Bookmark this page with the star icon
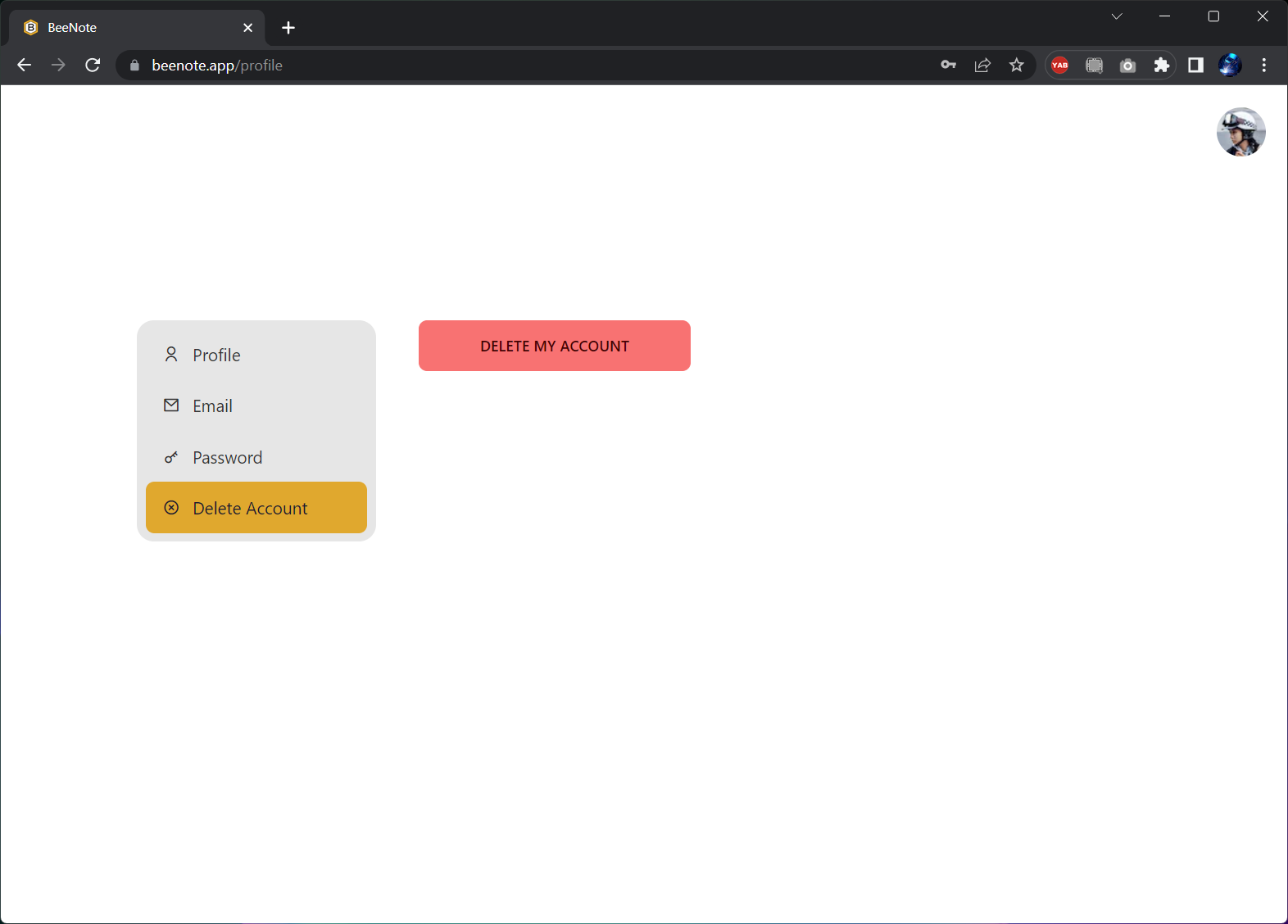 (x=1017, y=66)
